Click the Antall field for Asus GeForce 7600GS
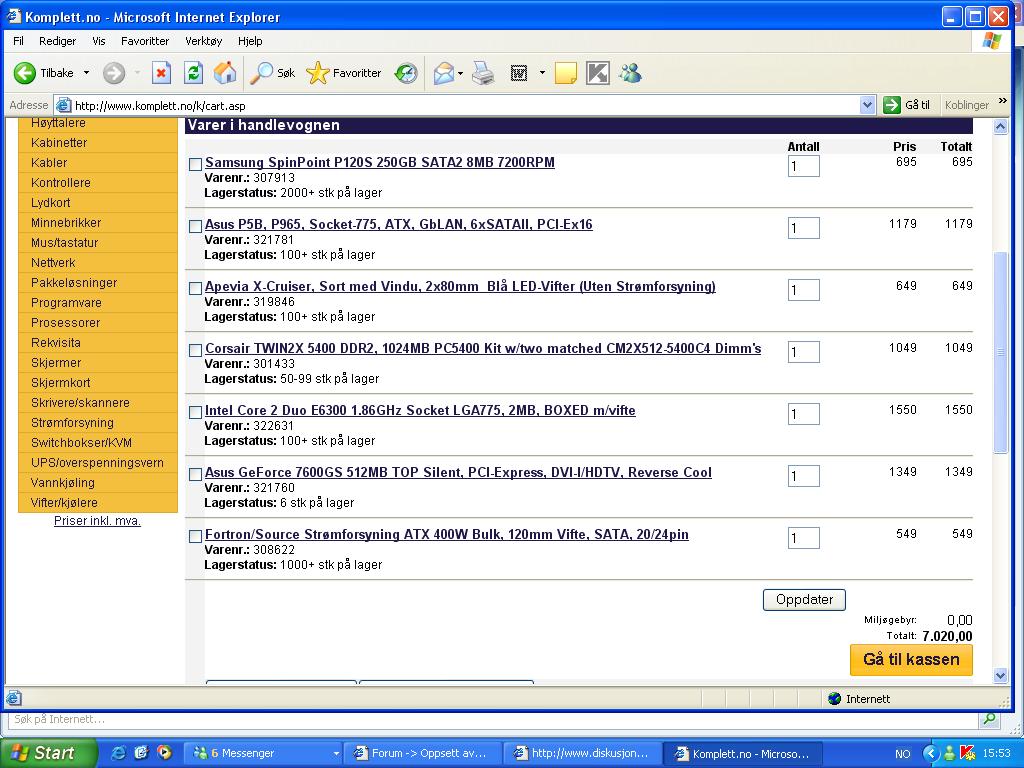 (x=803, y=476)
